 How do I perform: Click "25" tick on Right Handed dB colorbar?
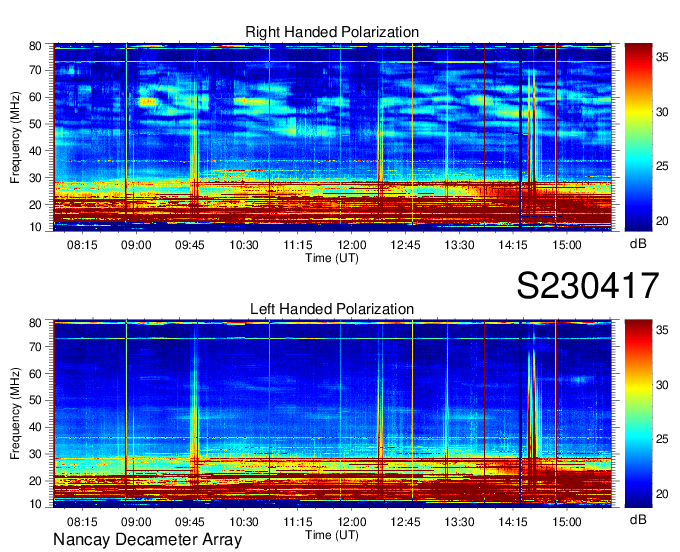click(662, 167)
